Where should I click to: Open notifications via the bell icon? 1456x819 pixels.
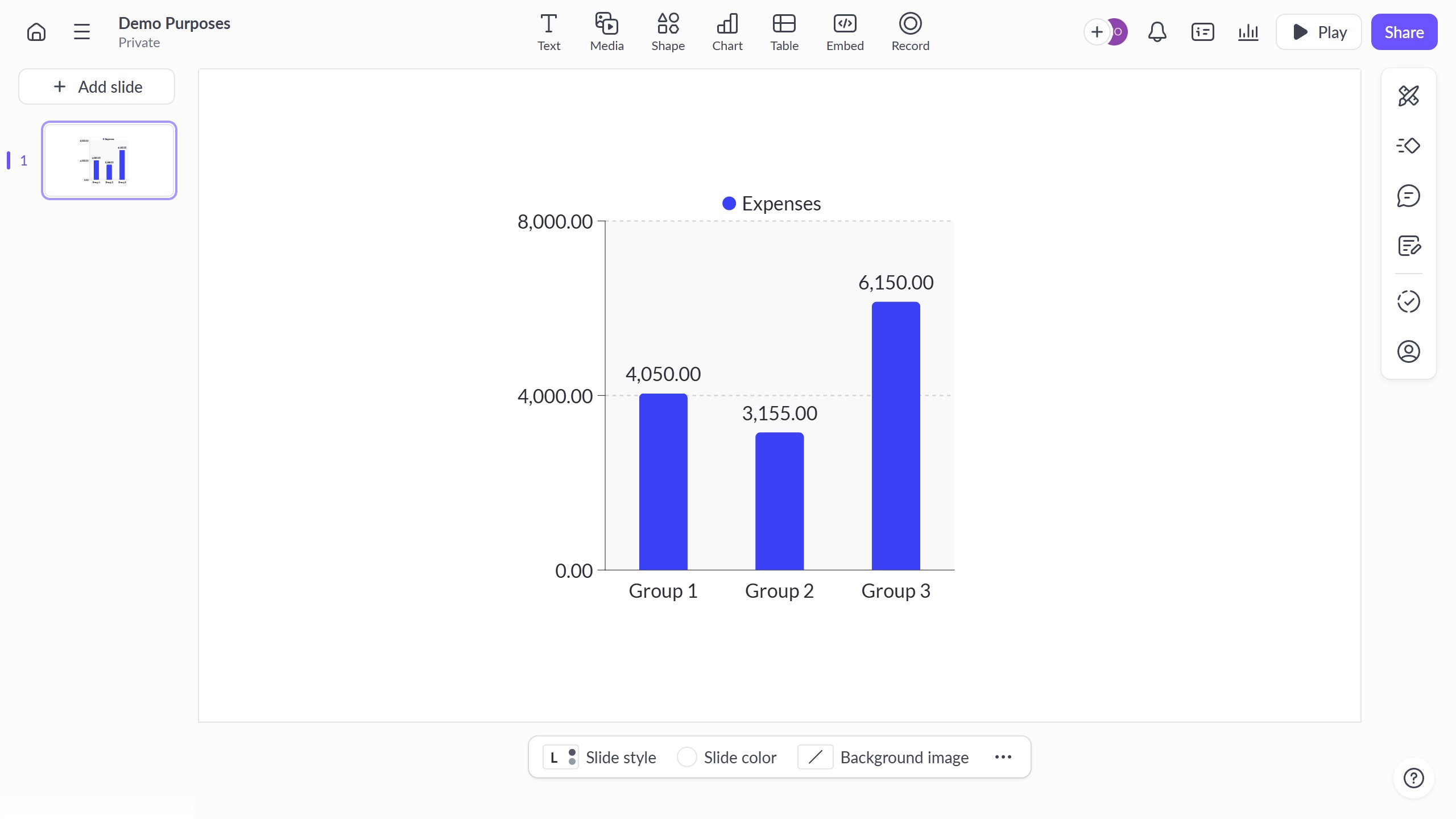[x=1156, y=31]
